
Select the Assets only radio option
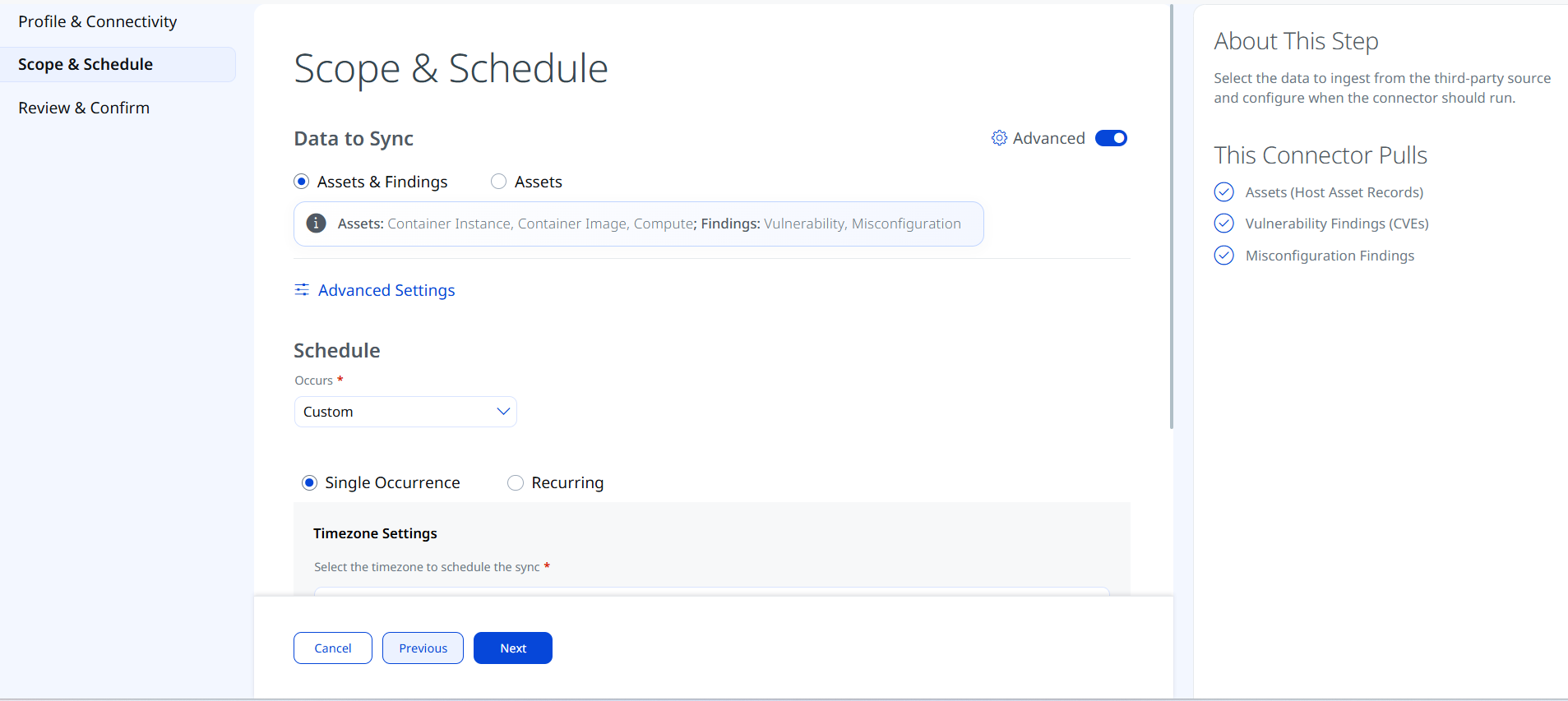coord(498,182)
